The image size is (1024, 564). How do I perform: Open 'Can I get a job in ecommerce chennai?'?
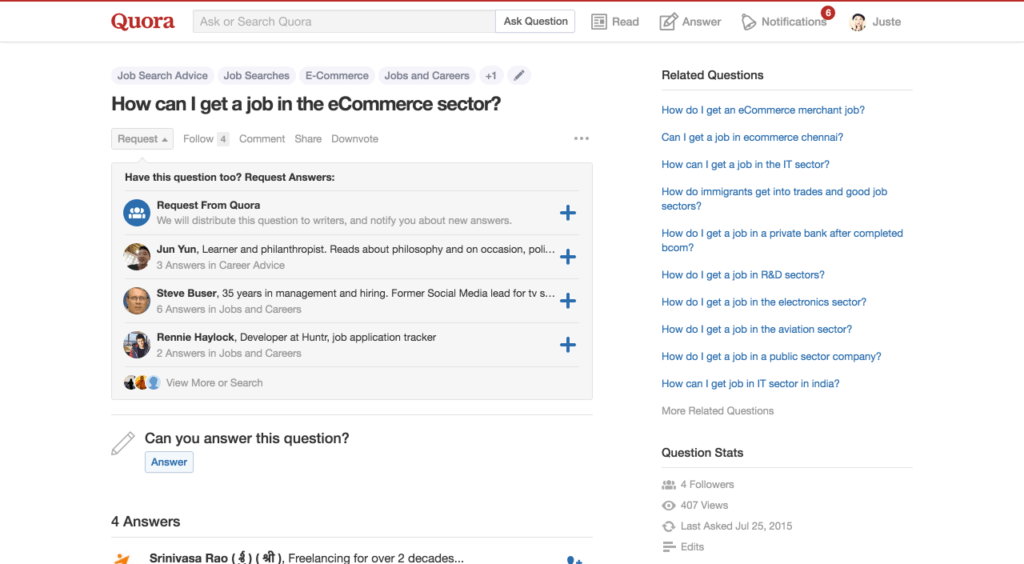752,137
